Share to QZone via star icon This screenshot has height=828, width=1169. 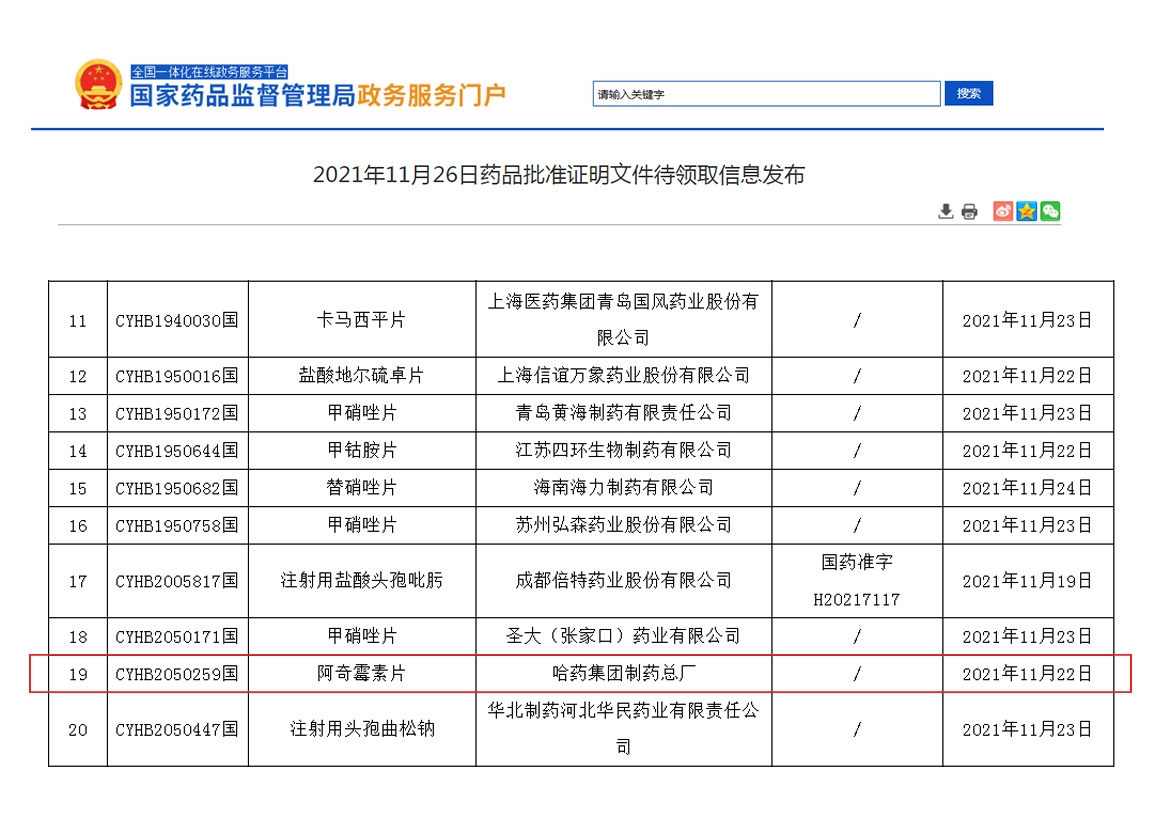(1027, 211)
